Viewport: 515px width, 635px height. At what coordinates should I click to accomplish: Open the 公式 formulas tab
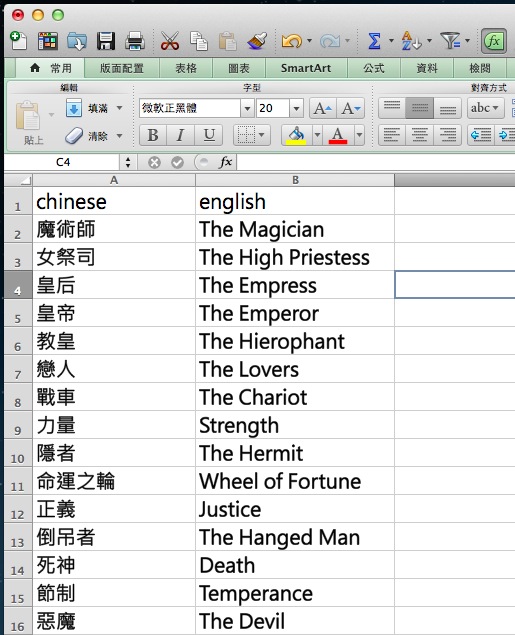tap(374, 68)
